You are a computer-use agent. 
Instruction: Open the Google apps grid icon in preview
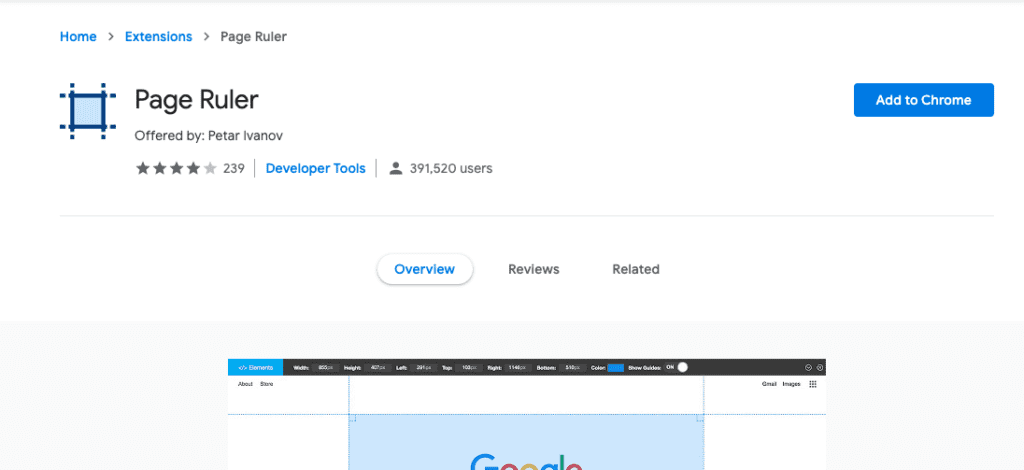(x=813, y=384)
